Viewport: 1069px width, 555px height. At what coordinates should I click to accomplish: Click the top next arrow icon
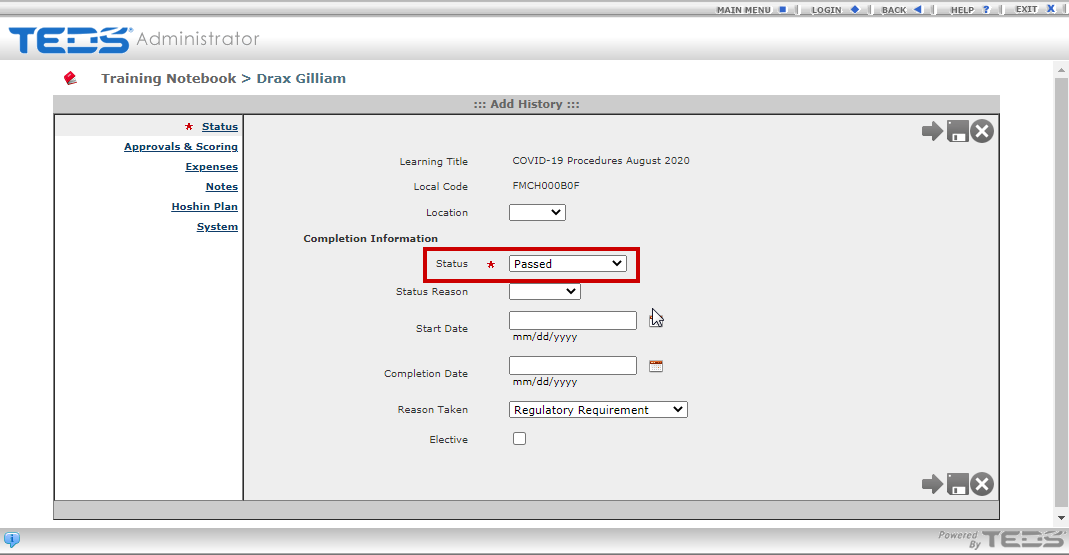932,131
